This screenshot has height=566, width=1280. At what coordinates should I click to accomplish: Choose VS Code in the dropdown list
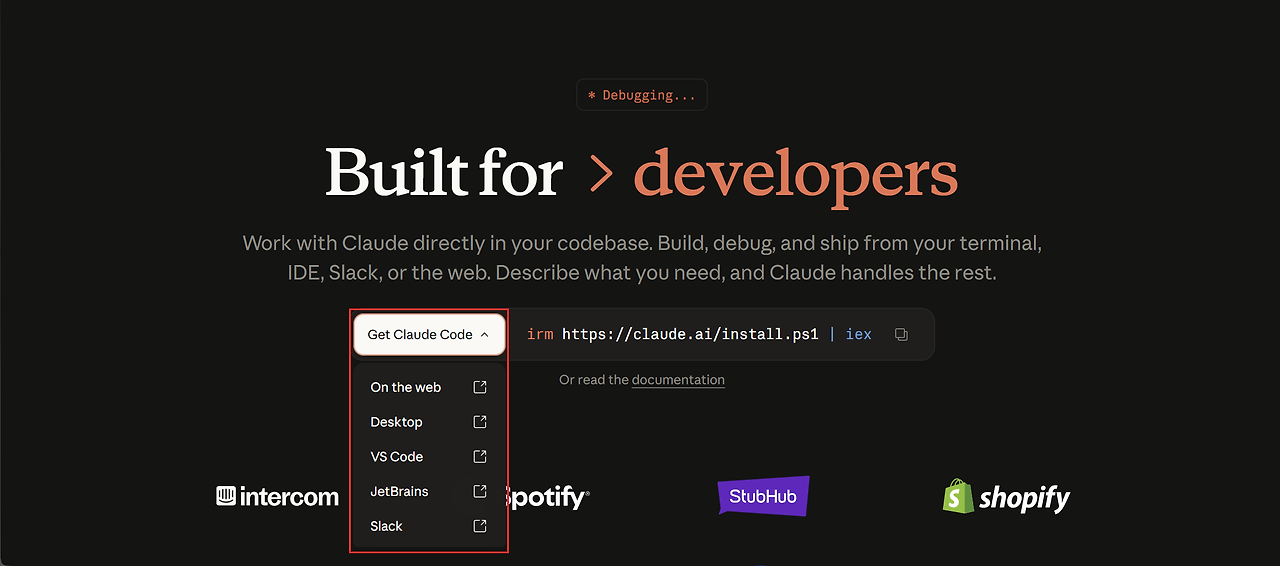(429, 456)
